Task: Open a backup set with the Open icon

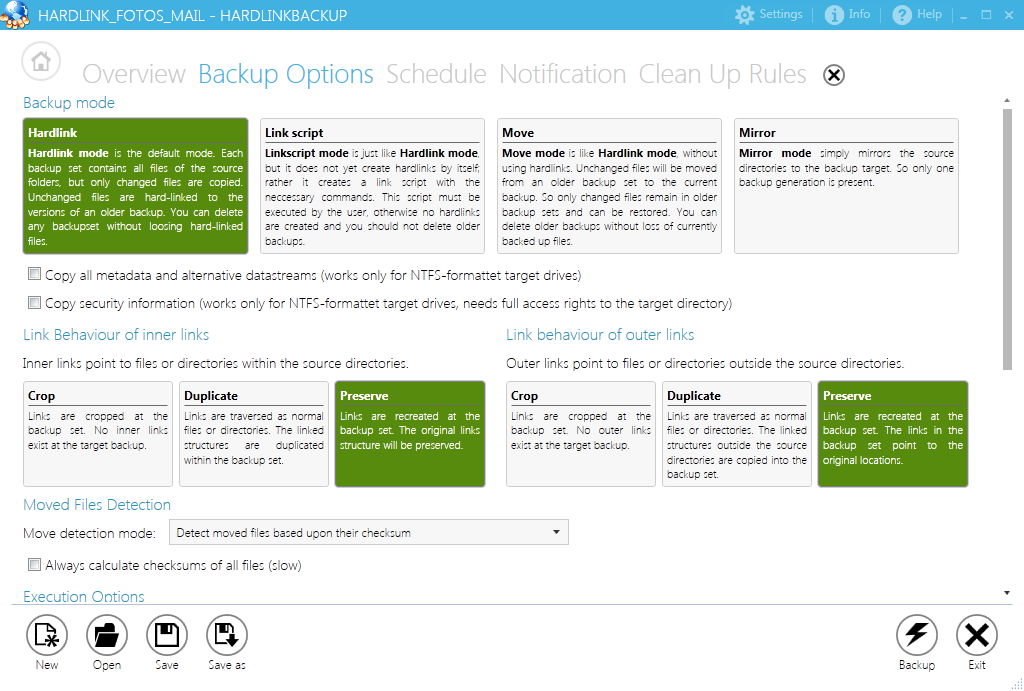Action: 107,635
